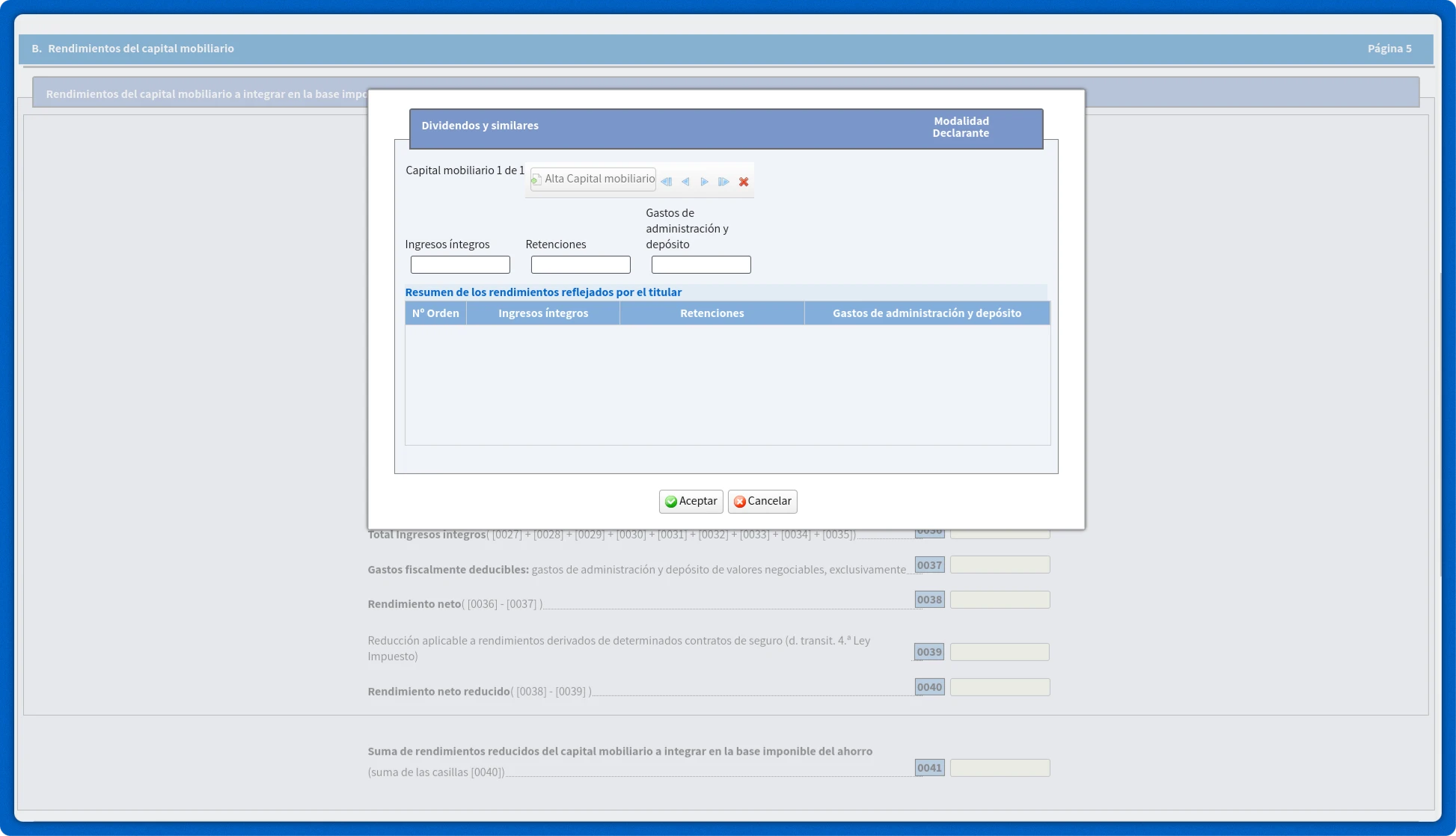Viewport: 1456px width, 836px height.
Task: Click the Retenciones column header
Action: pos(712,313)
